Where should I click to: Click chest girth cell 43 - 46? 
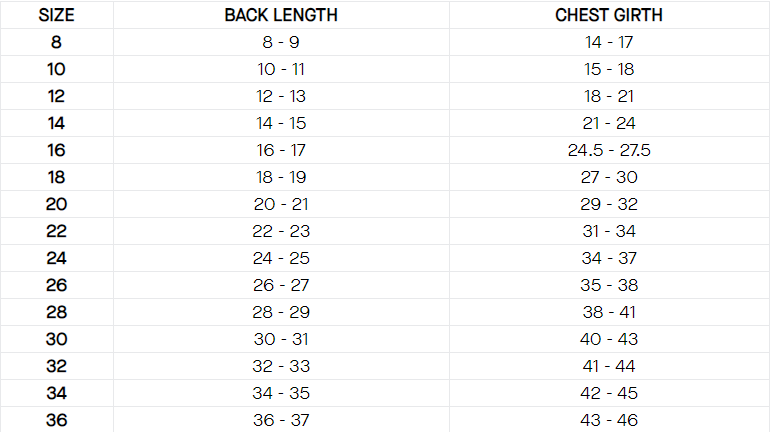coord(609,420)
